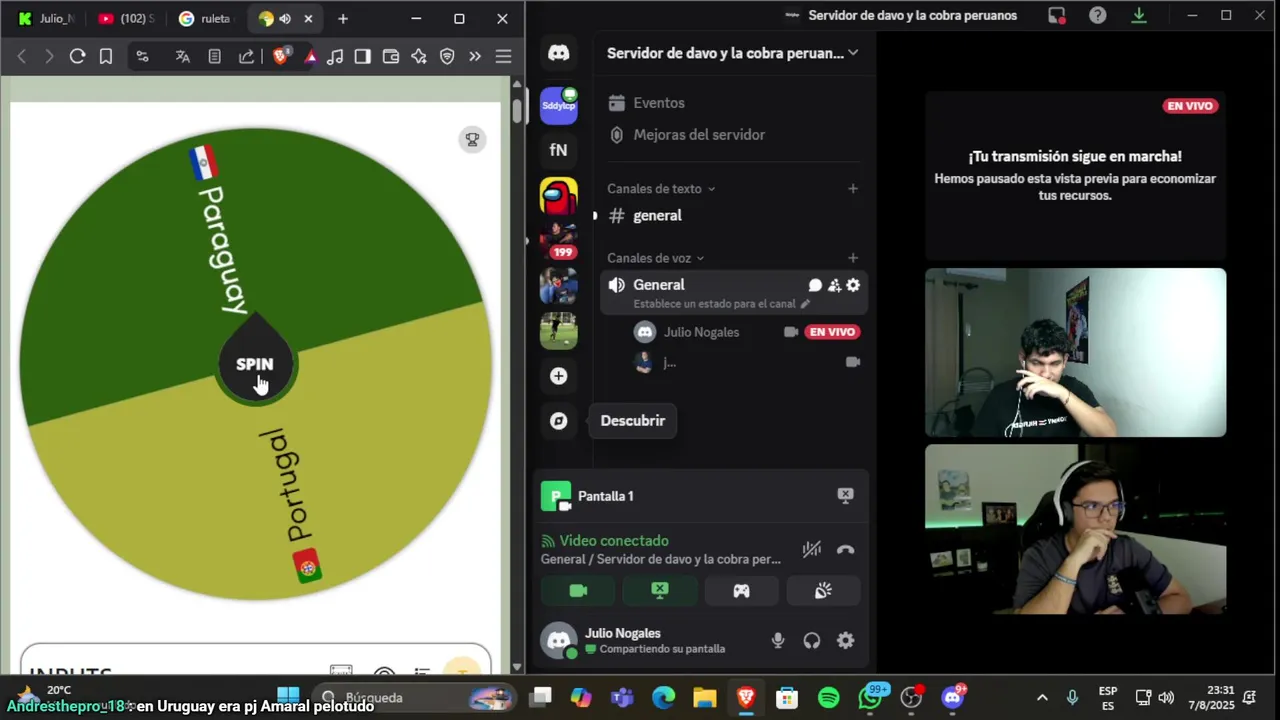
Task: Open the soundboard button
Action: pos(823,591)
